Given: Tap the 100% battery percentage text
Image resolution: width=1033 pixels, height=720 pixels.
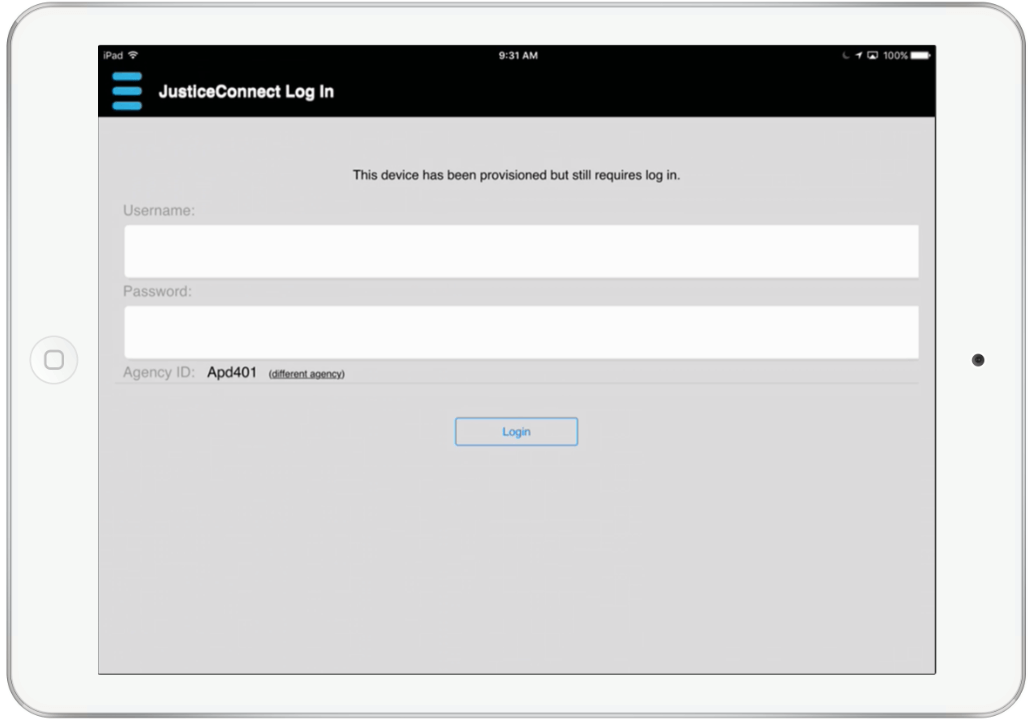Looking at the screenshot, I should coord(895,55).
